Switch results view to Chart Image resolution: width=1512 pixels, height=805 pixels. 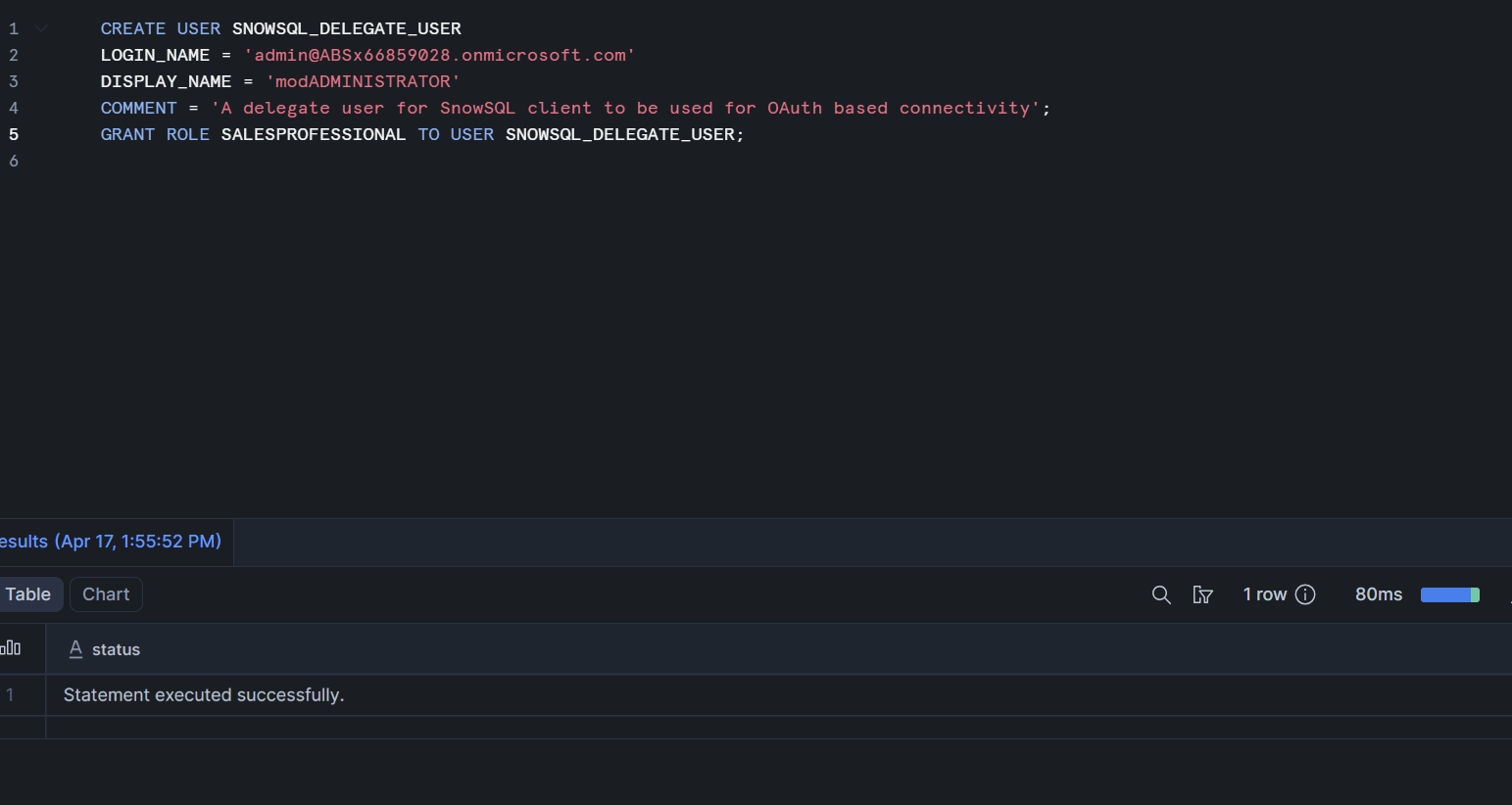[x=106, y=594]
